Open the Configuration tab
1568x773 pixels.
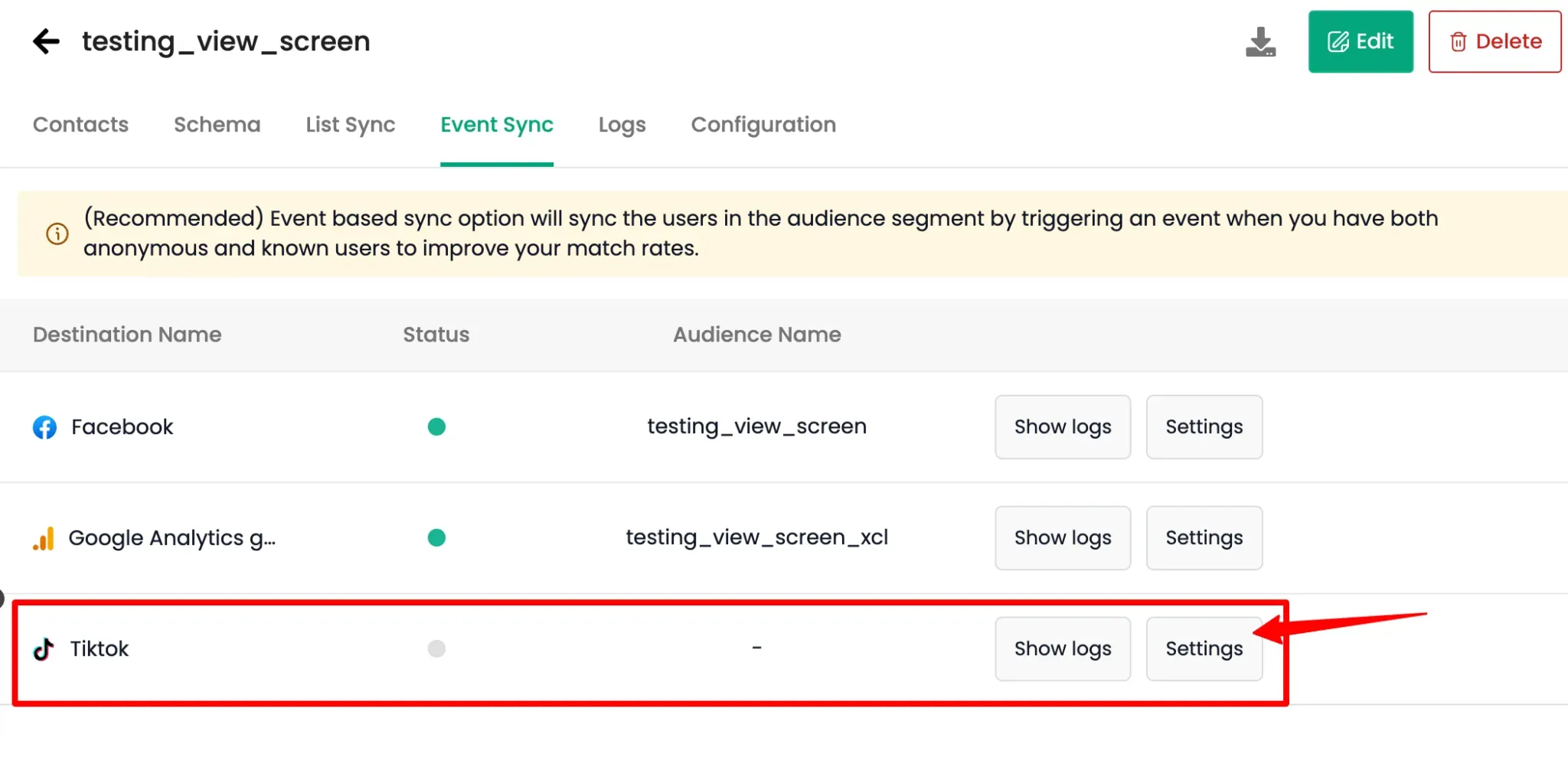(763, 125)
